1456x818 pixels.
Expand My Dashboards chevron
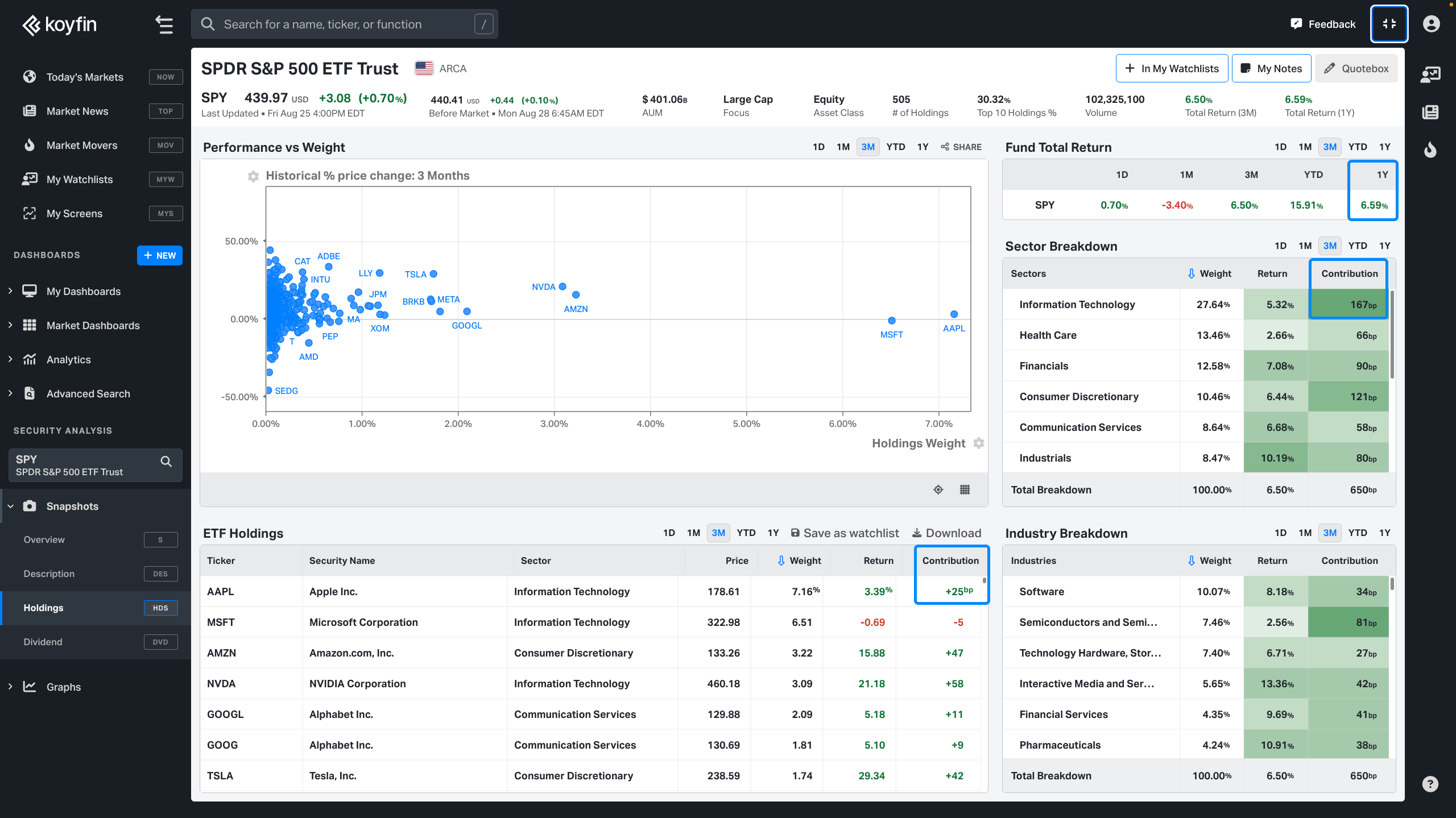click(x=10, y=291)
